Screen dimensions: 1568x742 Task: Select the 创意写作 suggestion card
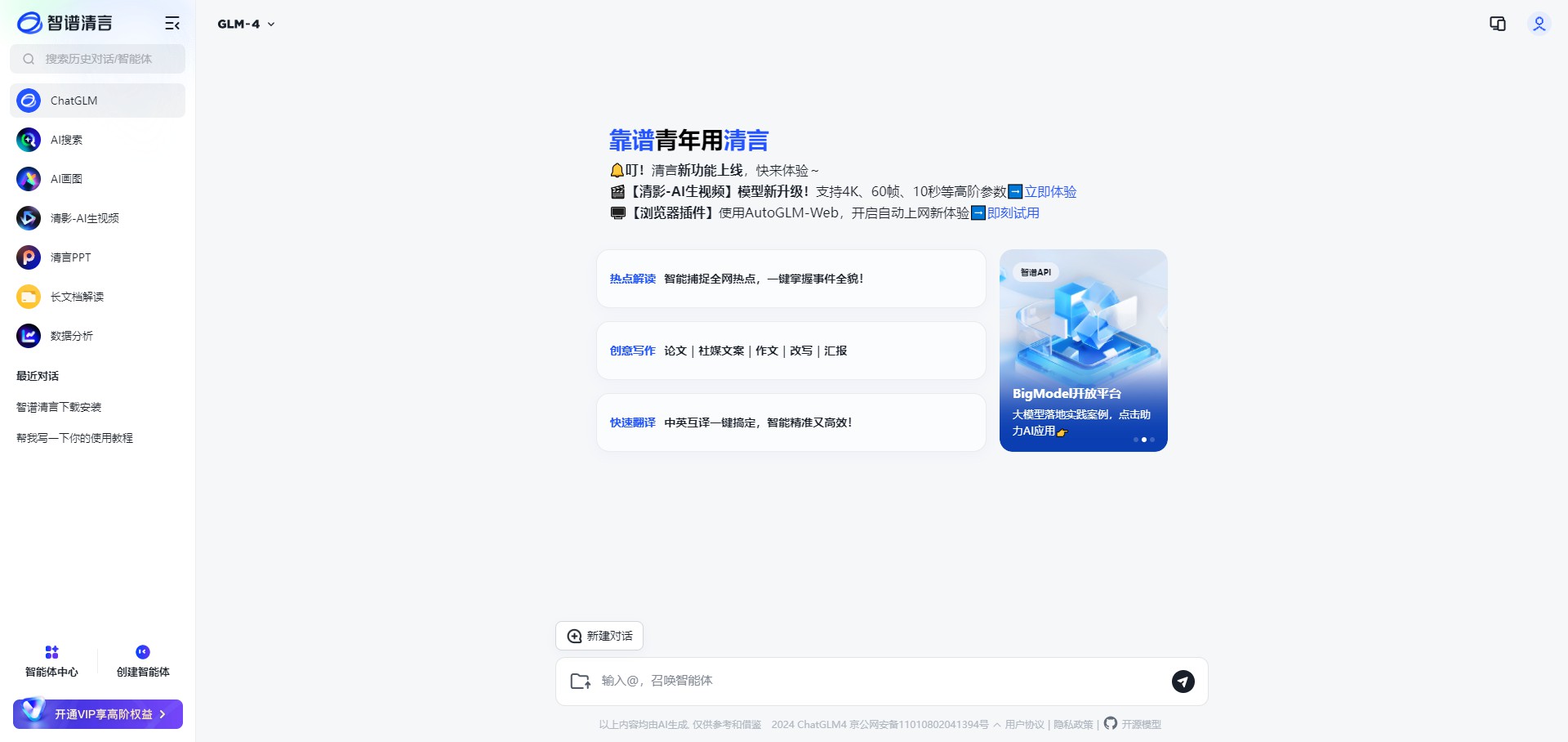pyautogui.click(x=791, y=351)
